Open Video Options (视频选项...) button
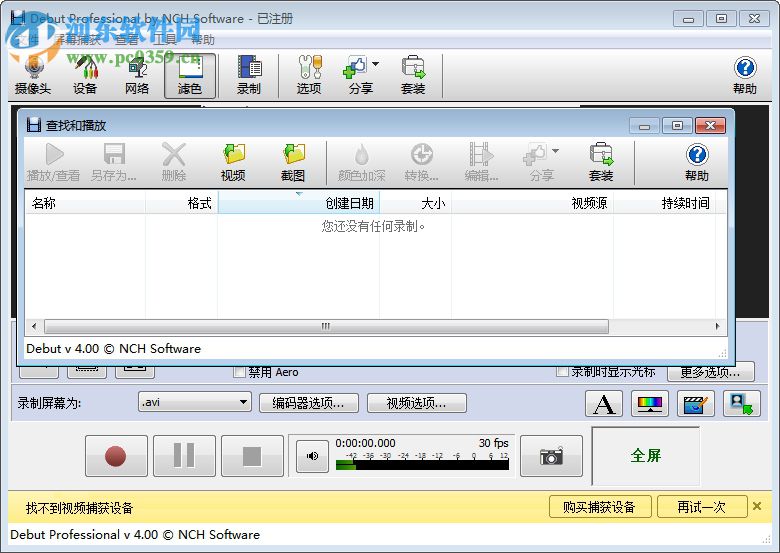The height and width of the screenshot is (553, 780). coord(416,403)
